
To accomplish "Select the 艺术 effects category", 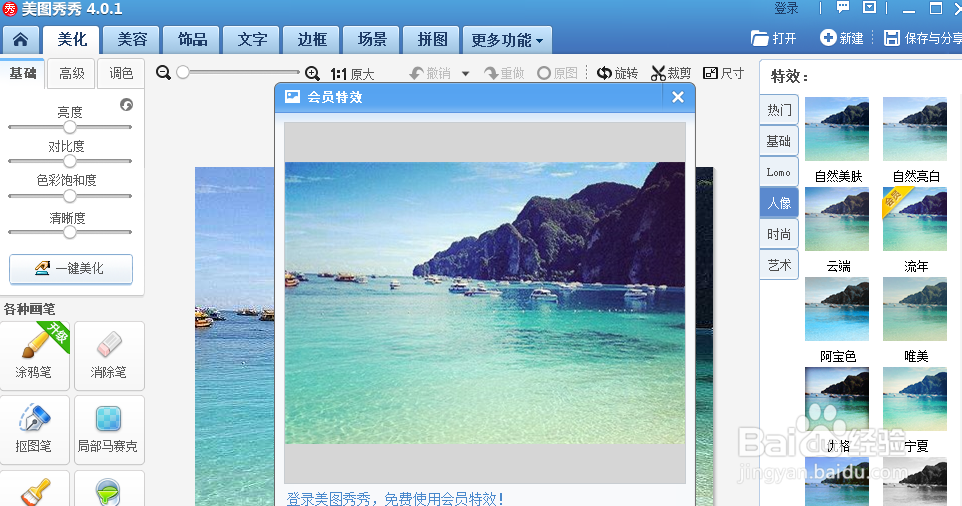I will (x=779, y=265).
